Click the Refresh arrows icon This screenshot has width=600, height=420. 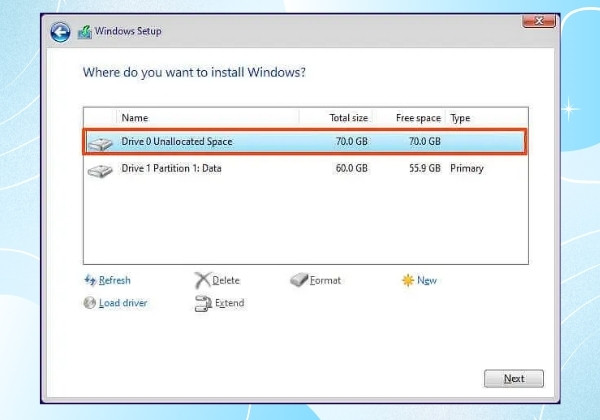(x=90, y=280)
